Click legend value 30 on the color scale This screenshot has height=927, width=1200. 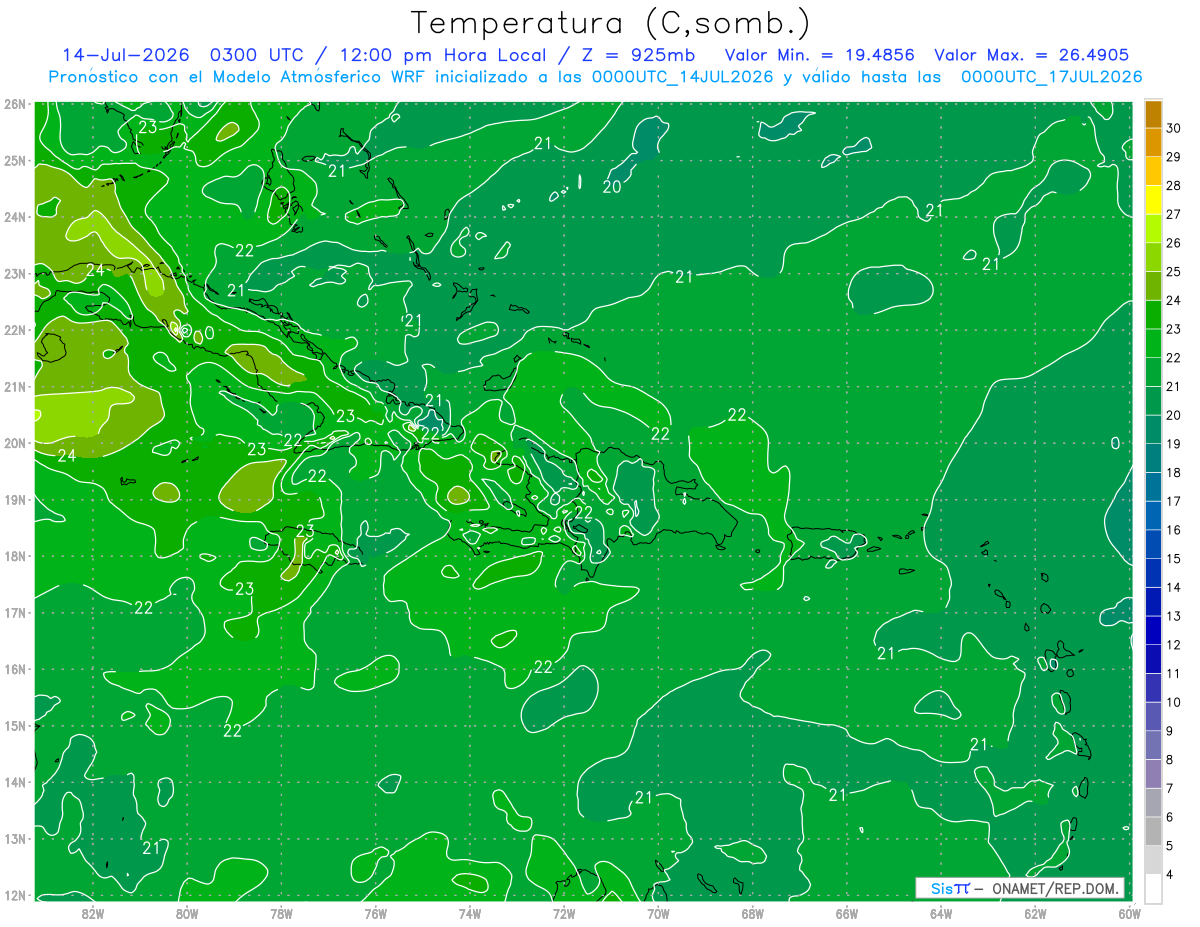pos(1173,128)
